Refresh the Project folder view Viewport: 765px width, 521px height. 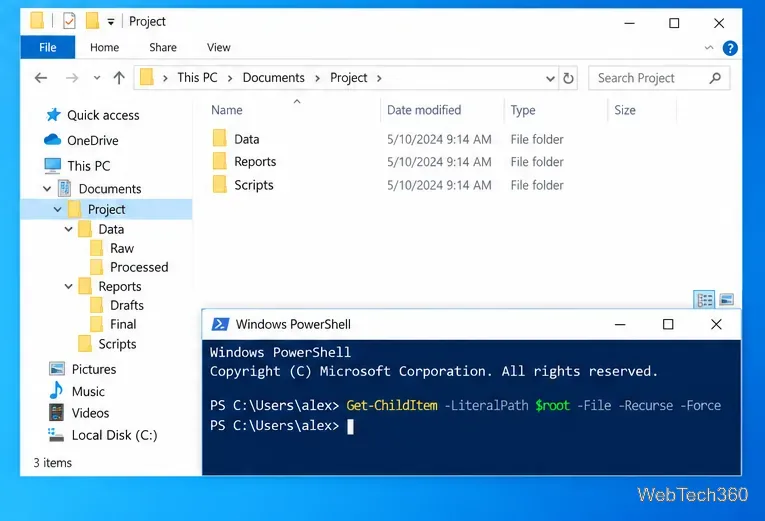pyautogui.click(x=568, y=78)
